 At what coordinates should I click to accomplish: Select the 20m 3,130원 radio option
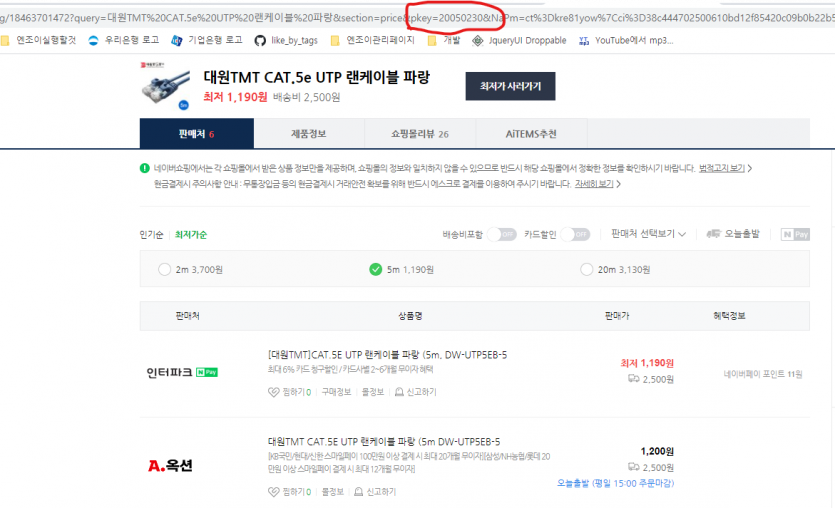(x=586, y=269)
